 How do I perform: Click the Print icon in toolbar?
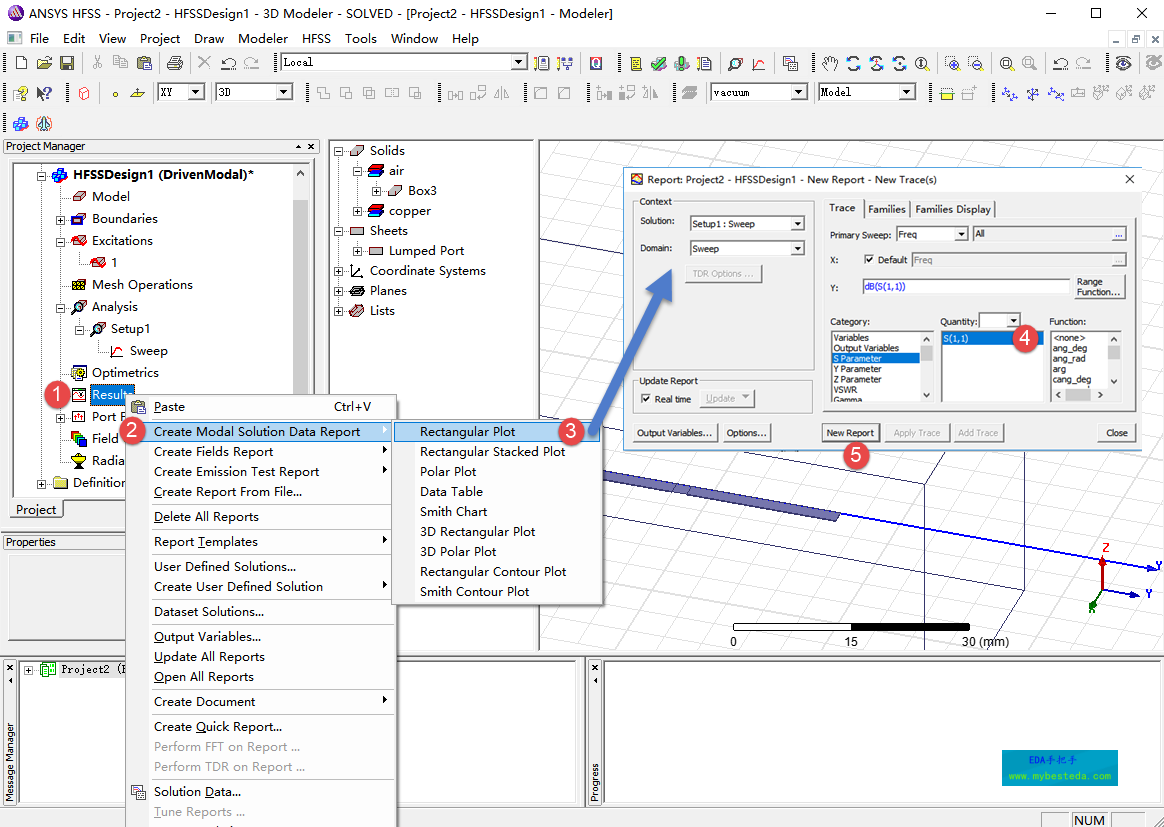click(174, 63)
